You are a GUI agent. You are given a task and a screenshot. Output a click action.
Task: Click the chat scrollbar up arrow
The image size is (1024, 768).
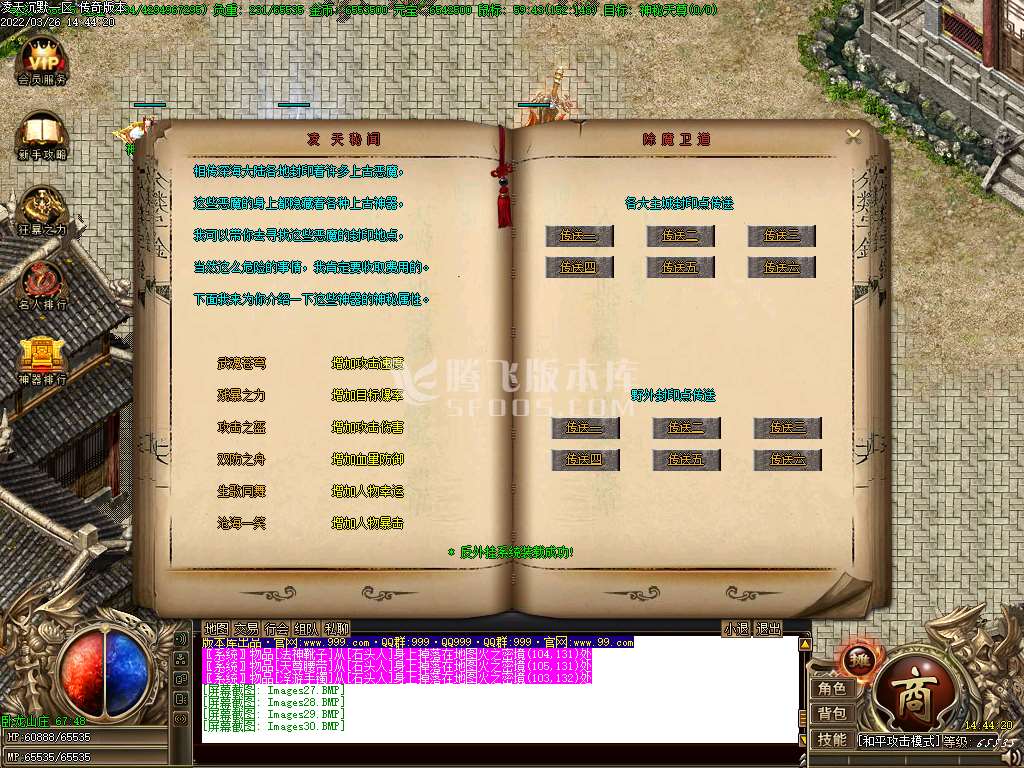(x=805, y=645)
